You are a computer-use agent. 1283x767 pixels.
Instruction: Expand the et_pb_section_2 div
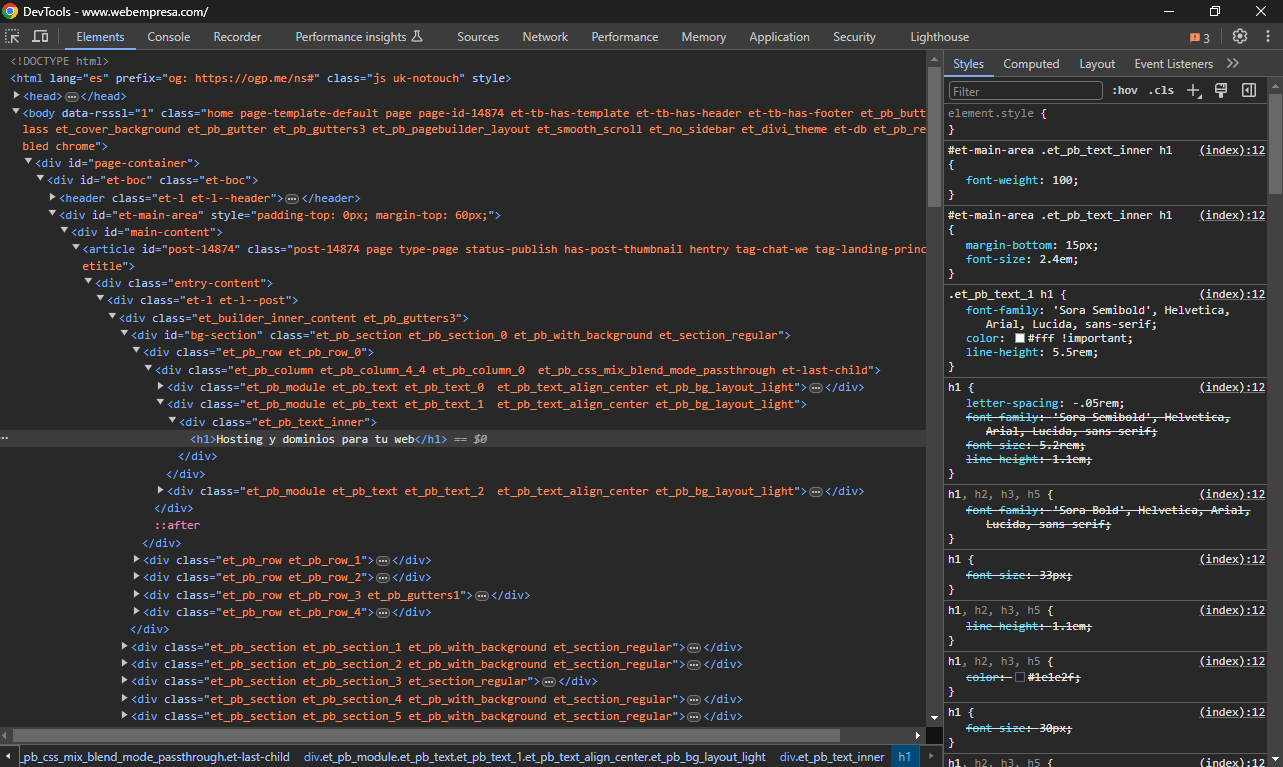coord(124,664)
